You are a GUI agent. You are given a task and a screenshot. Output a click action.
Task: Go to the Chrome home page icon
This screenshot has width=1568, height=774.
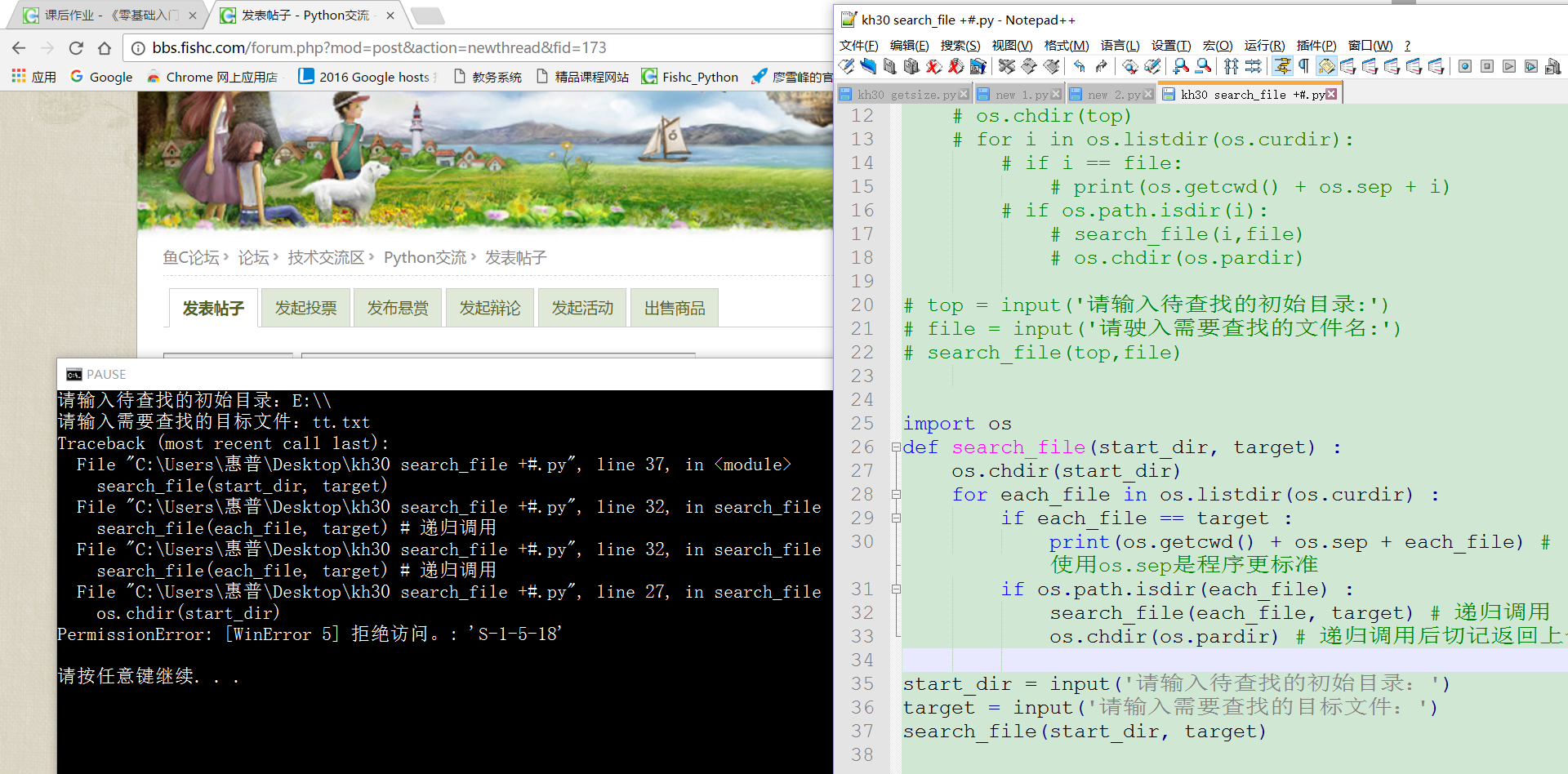tap(105, 48)
